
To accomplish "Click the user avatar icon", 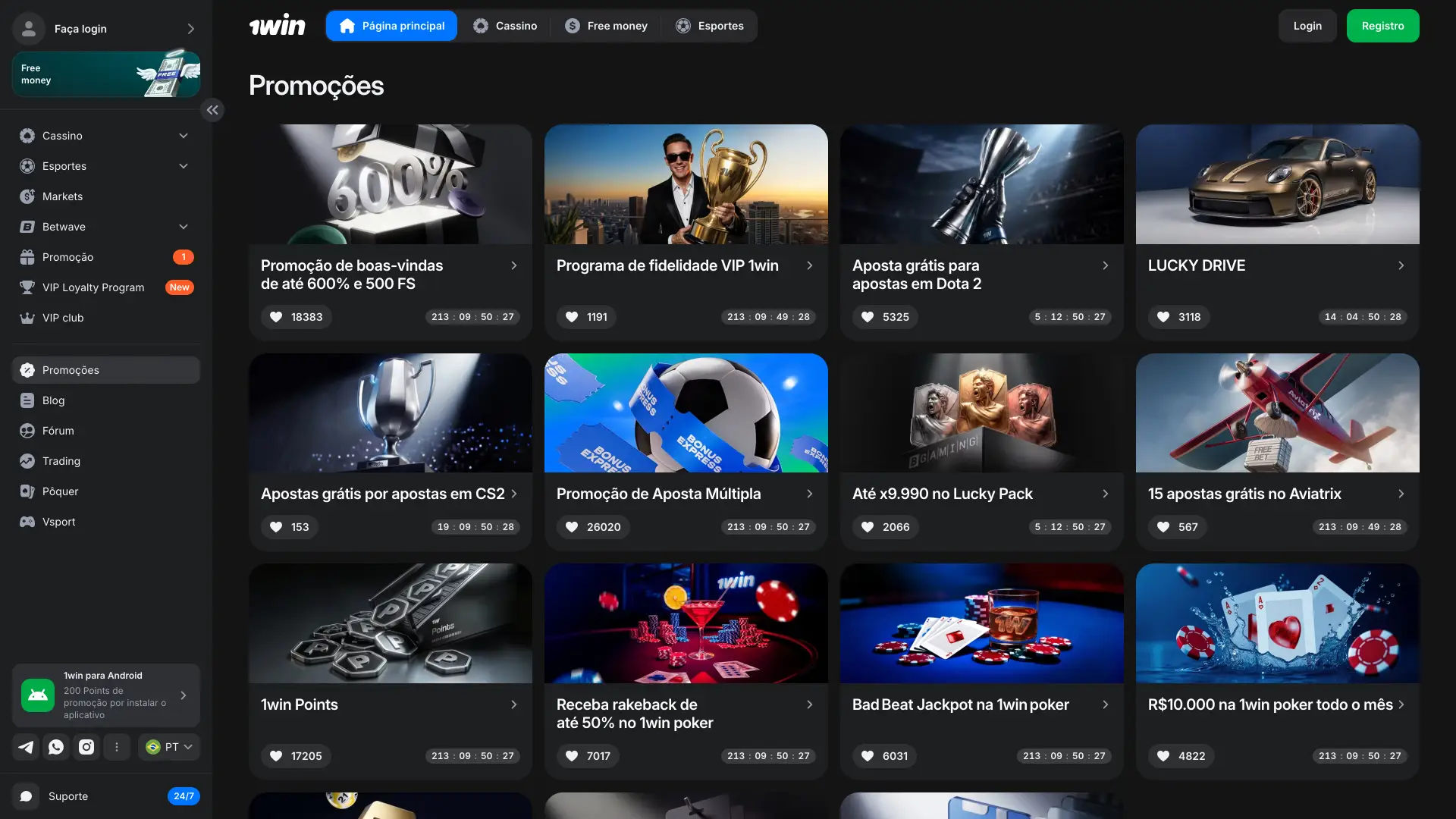I will coord(29,29).
